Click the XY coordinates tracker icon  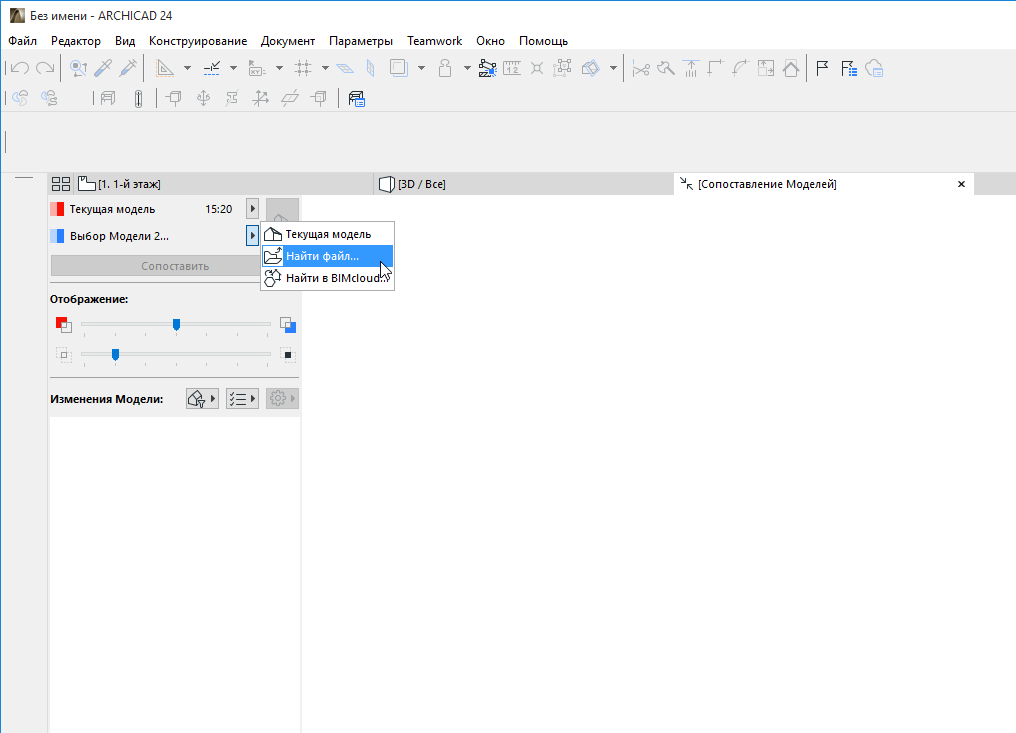[257, 68]
